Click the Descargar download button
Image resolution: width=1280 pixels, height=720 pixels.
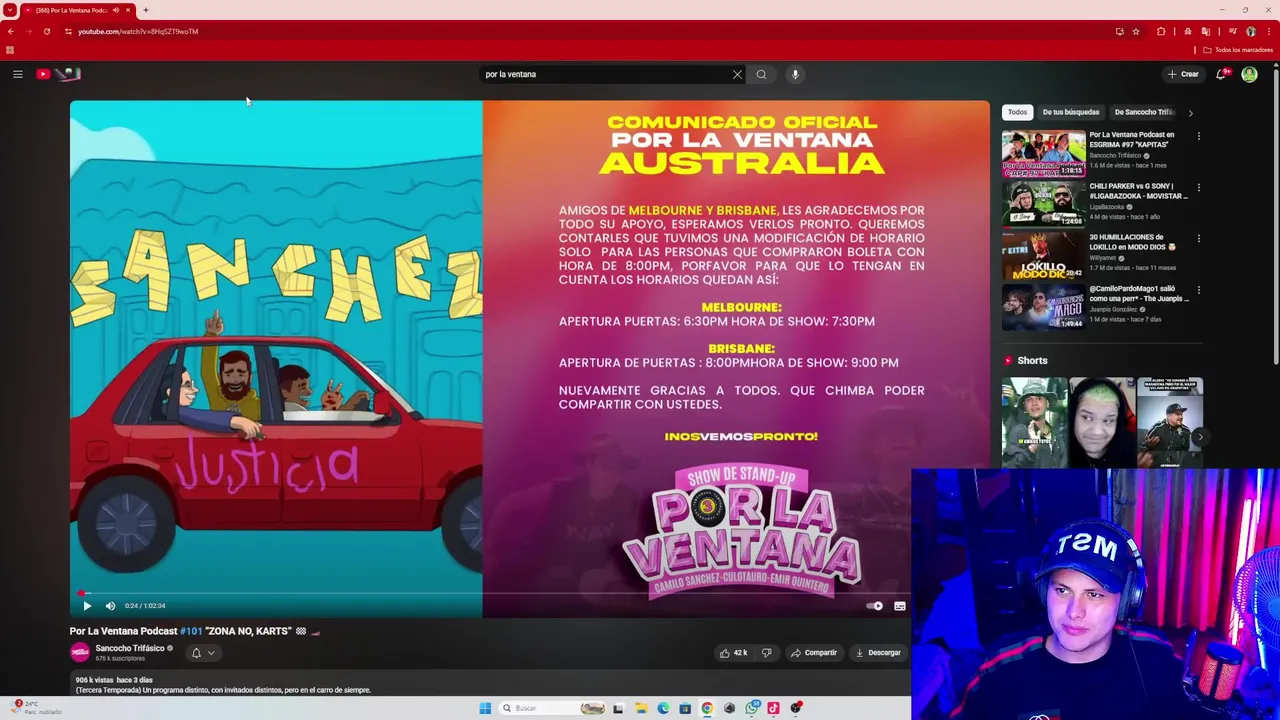coord(878,653)
